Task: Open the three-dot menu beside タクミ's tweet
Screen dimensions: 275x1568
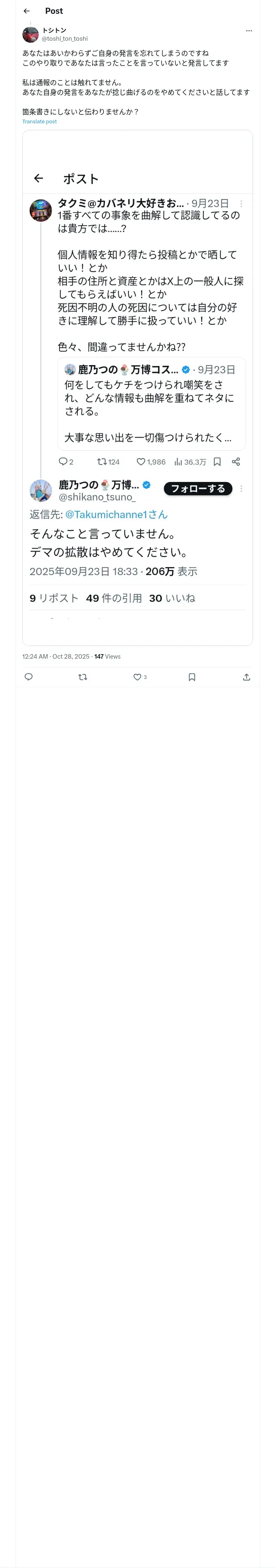Action: click(241, 204)
